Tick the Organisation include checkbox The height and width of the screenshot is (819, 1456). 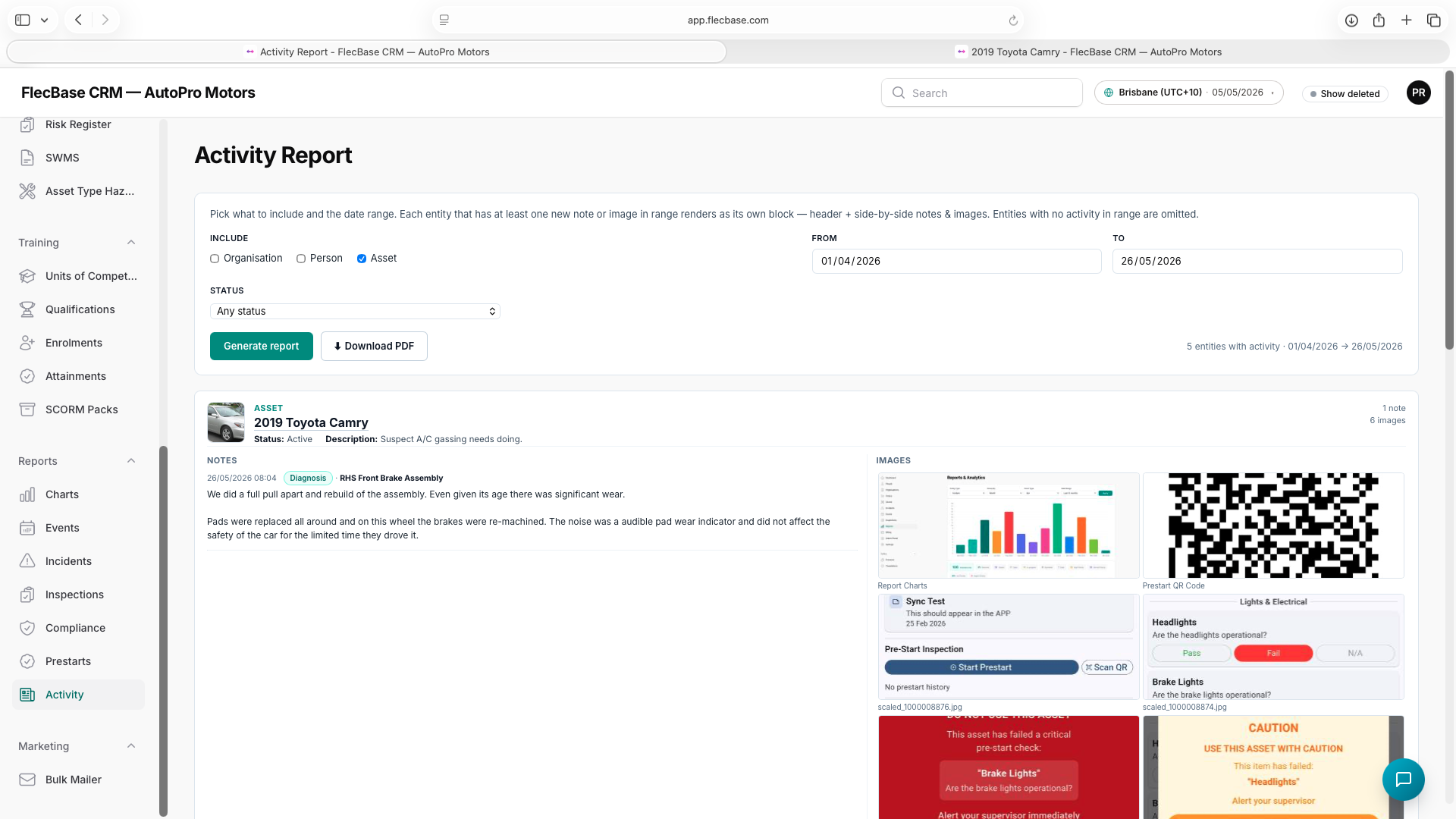[215, 259]
